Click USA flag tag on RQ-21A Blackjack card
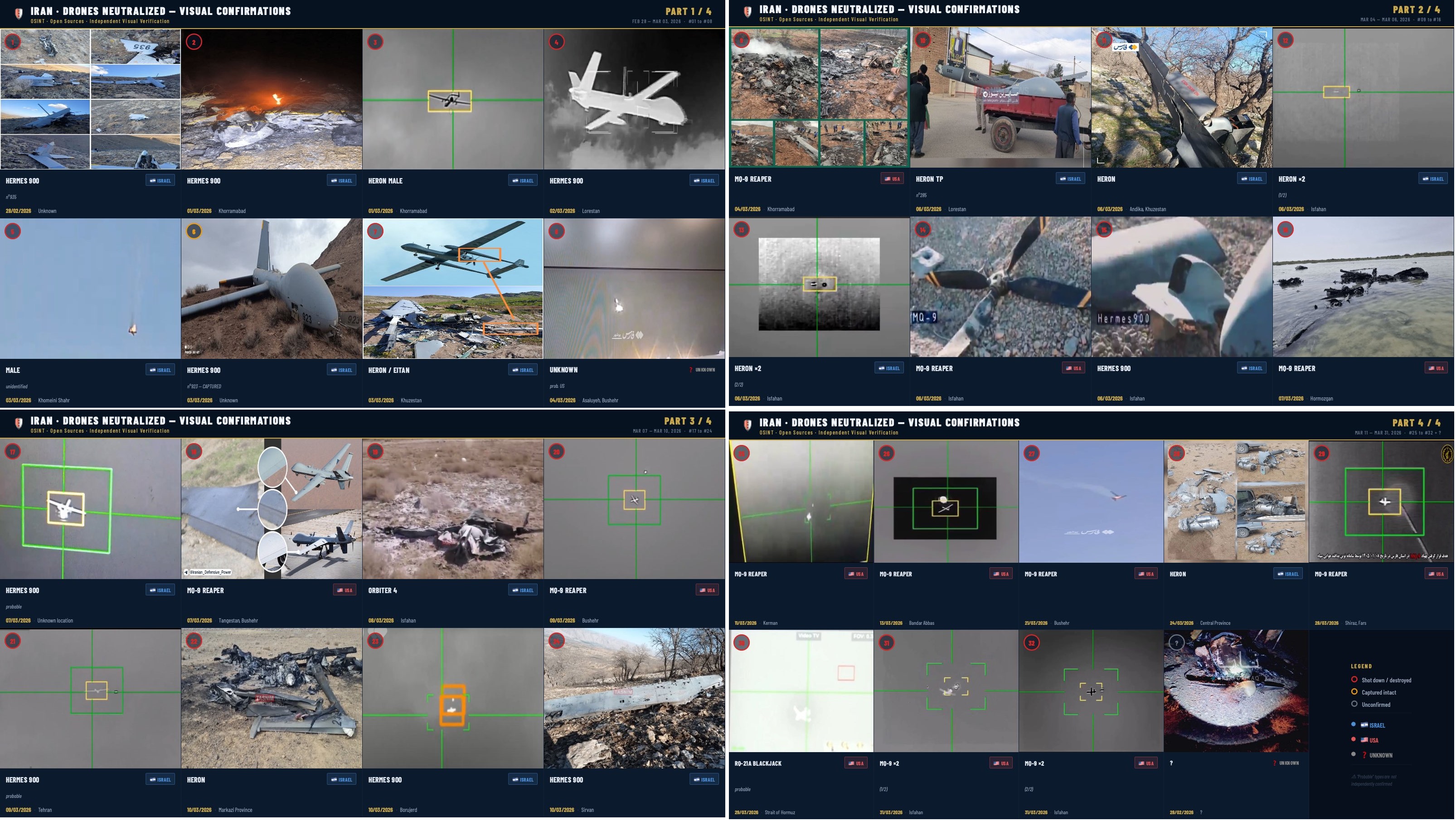1456x821 pixels. (x=856, y=763)
